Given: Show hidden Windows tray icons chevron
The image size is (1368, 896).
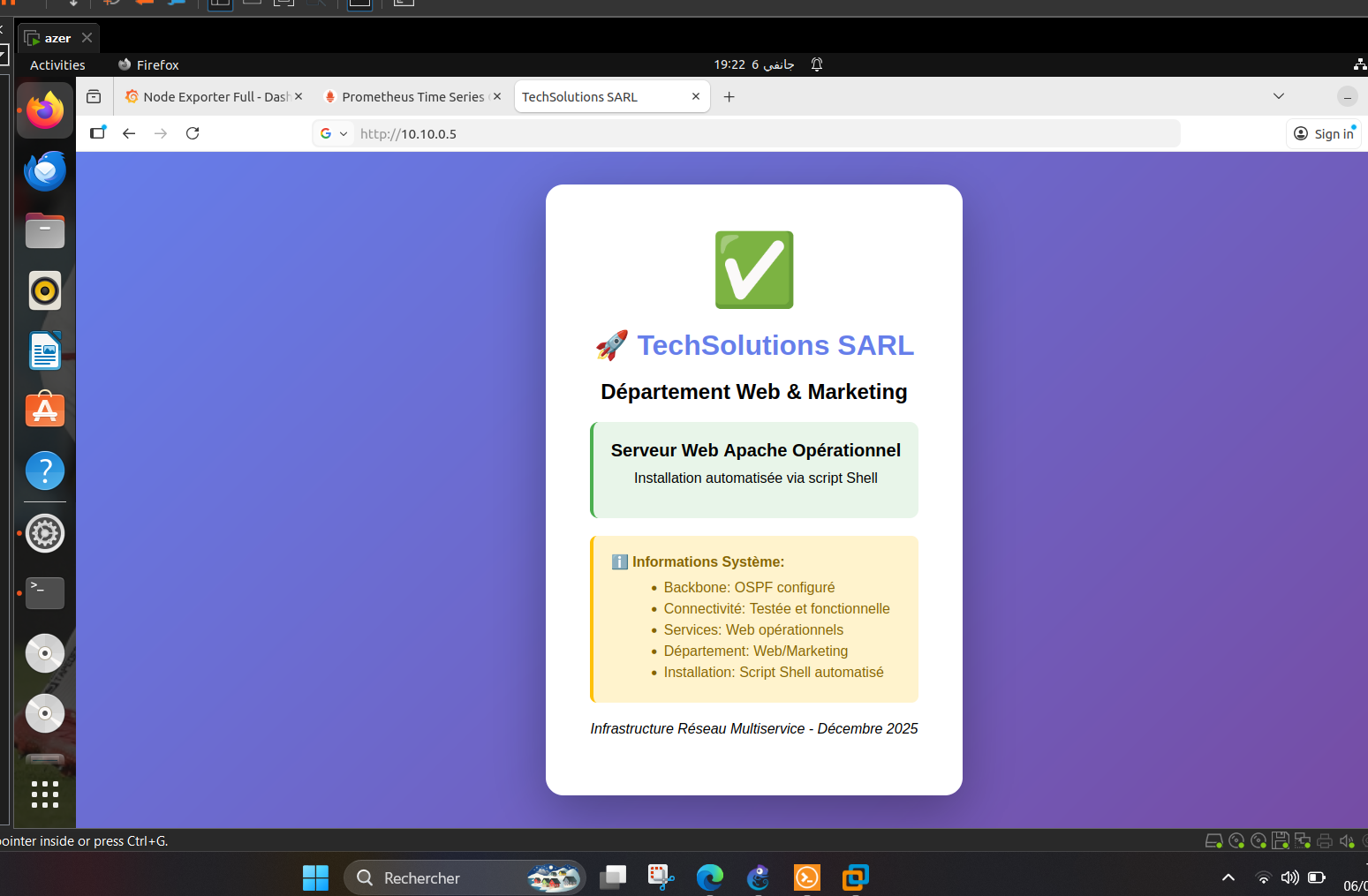Looking at the screenshot, I should [x=1228, y=877].
